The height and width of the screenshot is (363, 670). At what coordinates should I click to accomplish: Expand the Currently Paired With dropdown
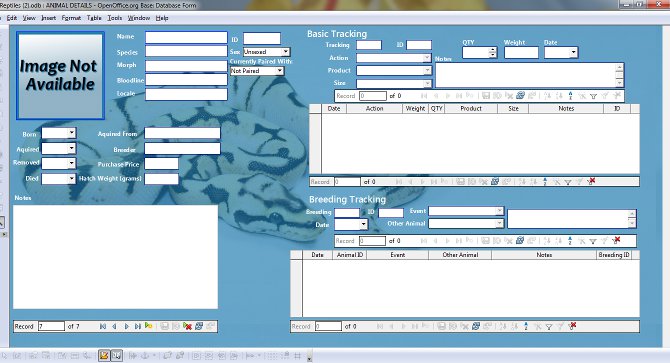pos(279,71)
